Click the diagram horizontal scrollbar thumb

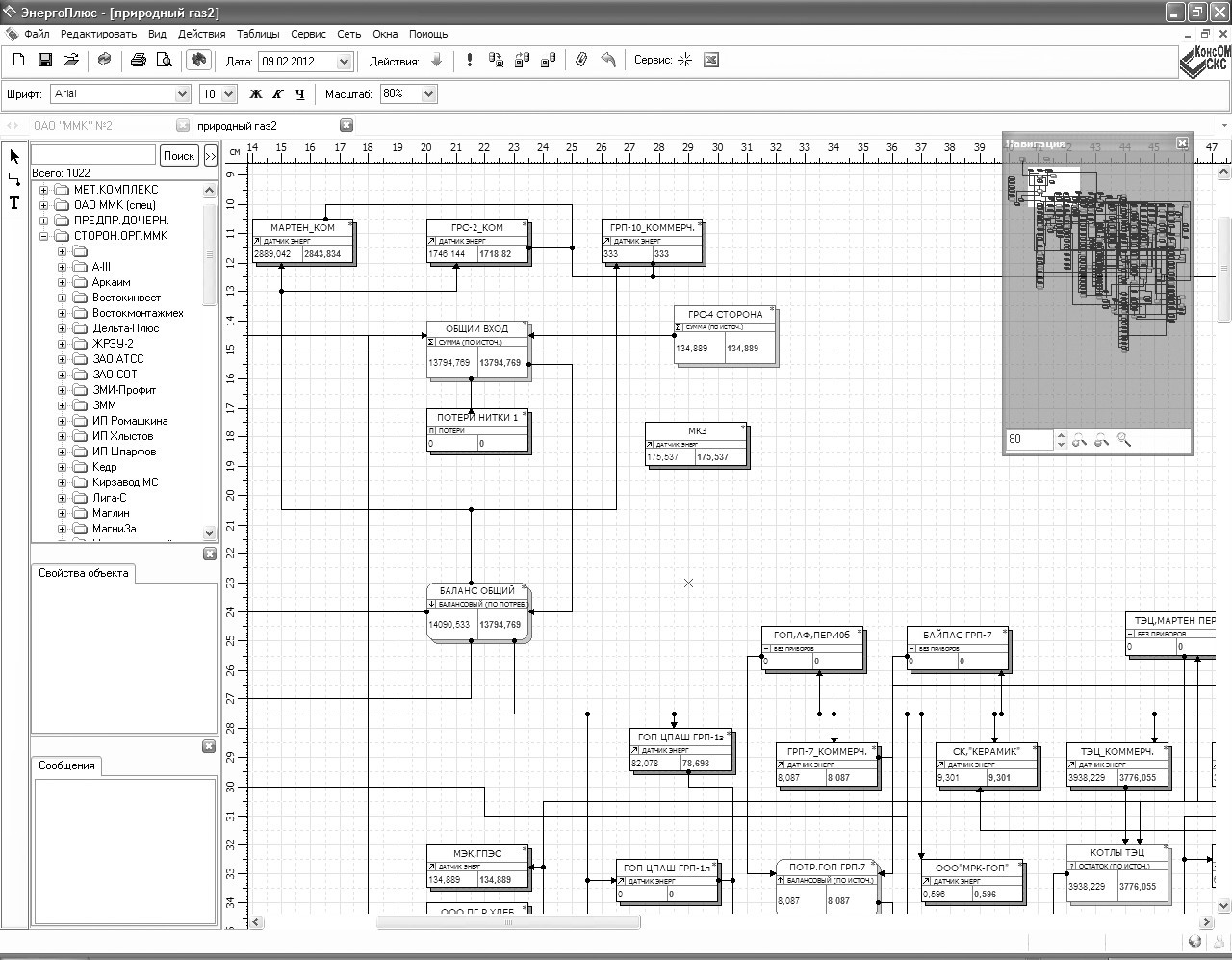tap(508, 922)
